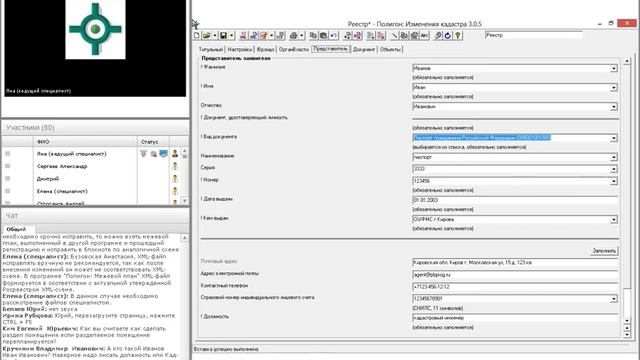Expand the Отчество combo box arrow
The height and width of the screenshot is (360, 640).
613,107
